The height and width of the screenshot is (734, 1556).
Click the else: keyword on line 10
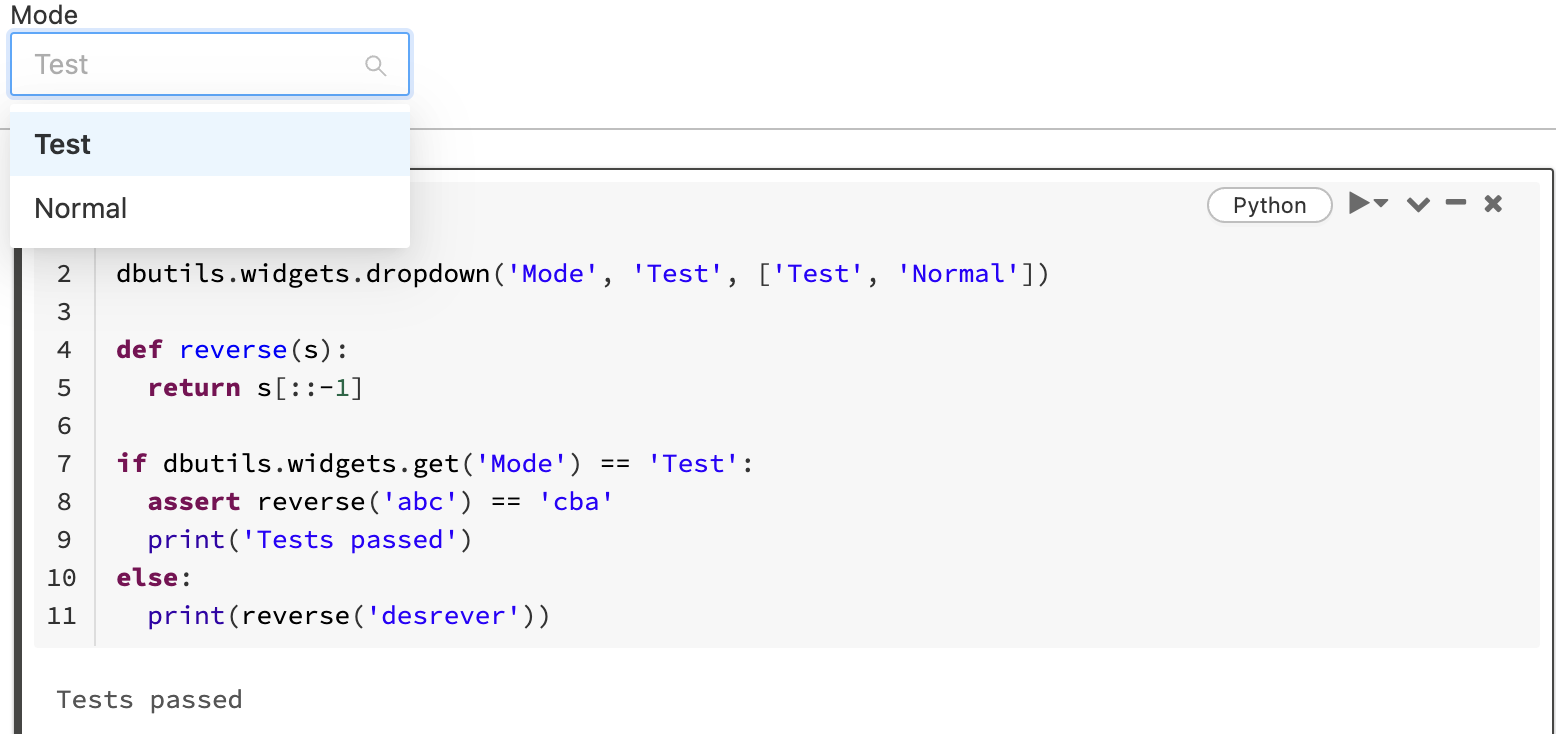pyautogui.click(x=153, y=578)
